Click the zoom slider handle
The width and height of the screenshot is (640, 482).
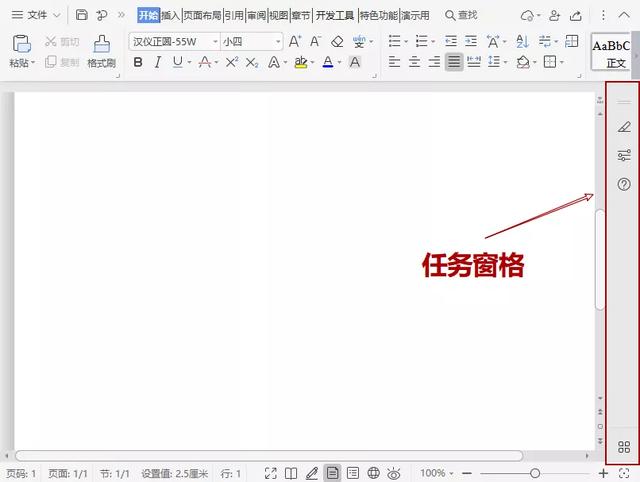[x=535, y=473]
